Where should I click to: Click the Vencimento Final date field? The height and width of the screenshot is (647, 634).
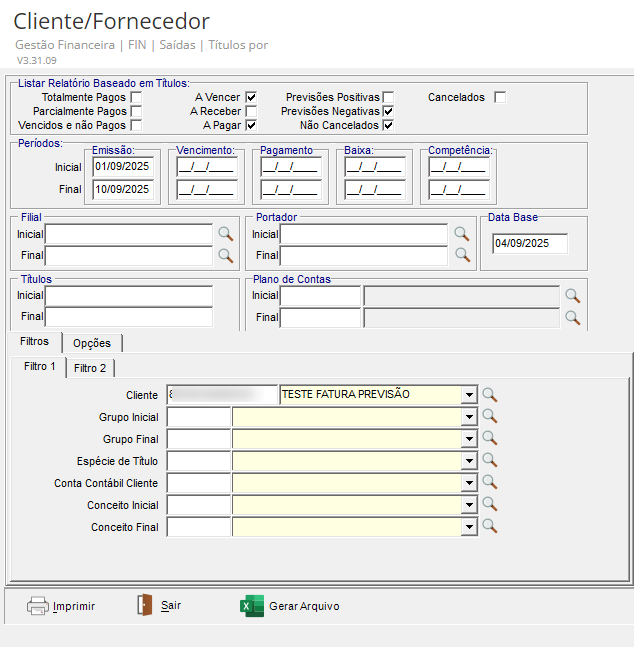point(207,190)
